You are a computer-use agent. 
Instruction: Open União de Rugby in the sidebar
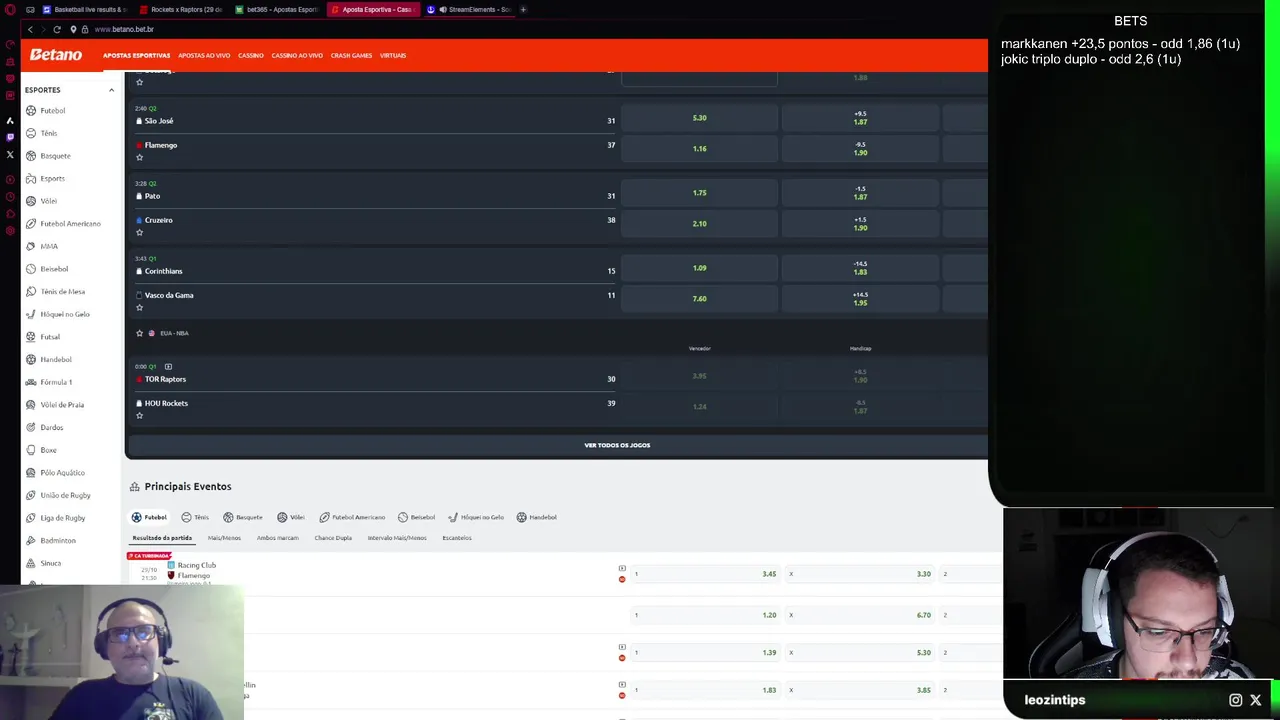click(x=65, y=495)
